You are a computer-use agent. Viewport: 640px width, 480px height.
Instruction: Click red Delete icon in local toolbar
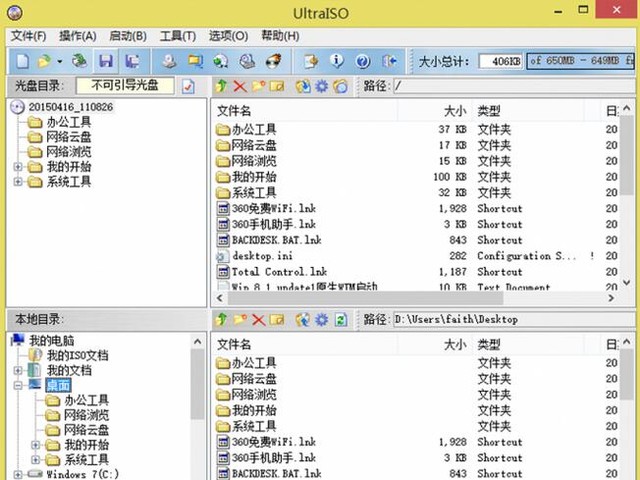click(258, 320)
